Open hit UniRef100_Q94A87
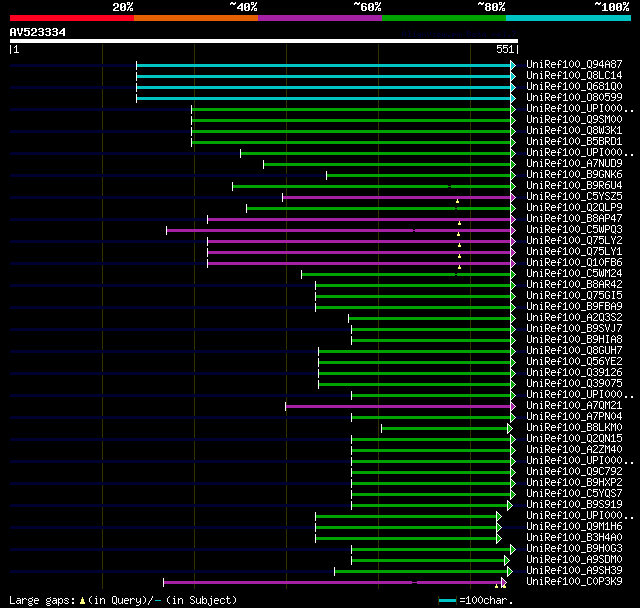The width and height of the screenshot is (640, 608). point(574,64)
